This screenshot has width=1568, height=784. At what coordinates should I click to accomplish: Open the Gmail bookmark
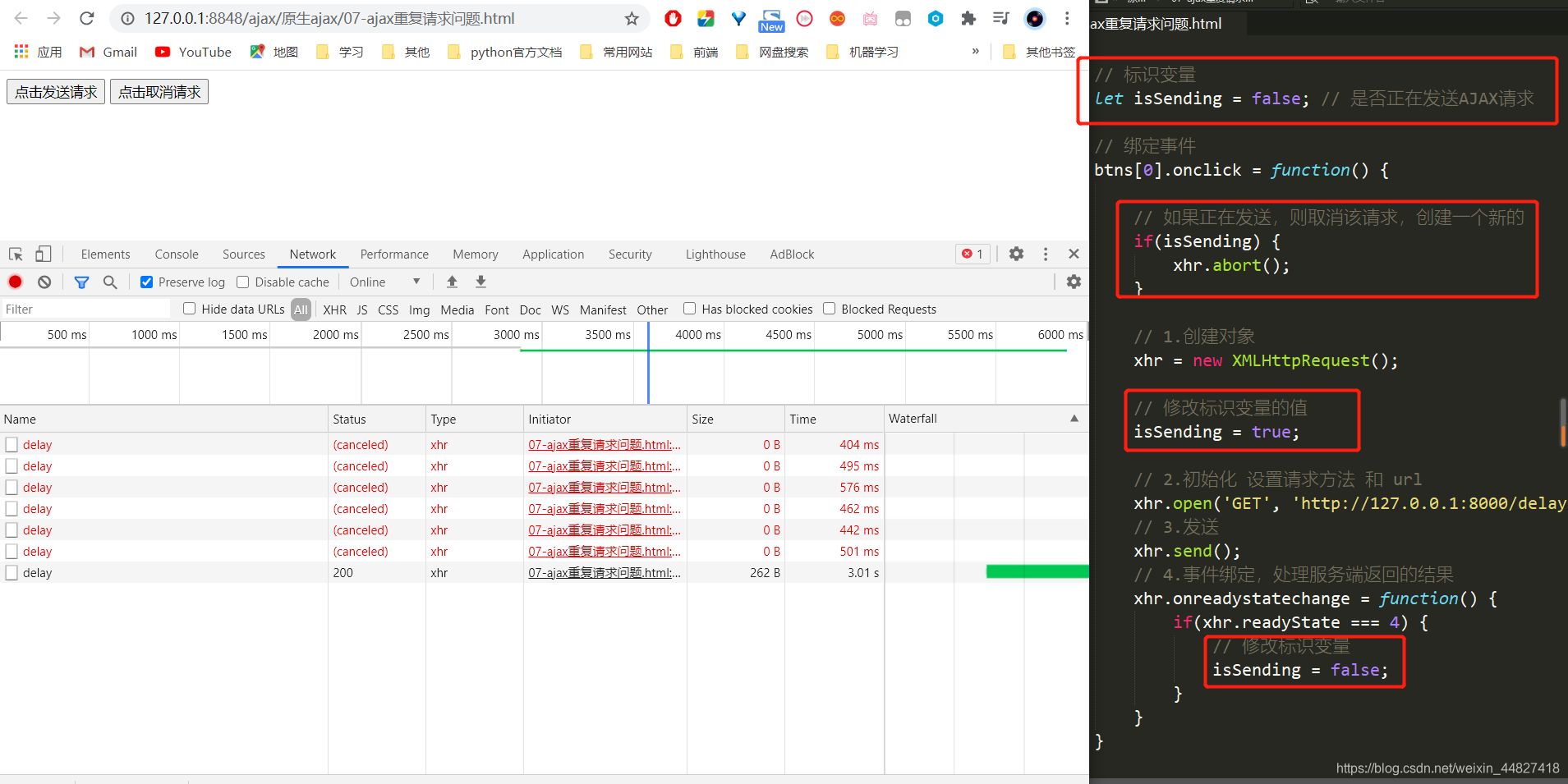point(108,52)
